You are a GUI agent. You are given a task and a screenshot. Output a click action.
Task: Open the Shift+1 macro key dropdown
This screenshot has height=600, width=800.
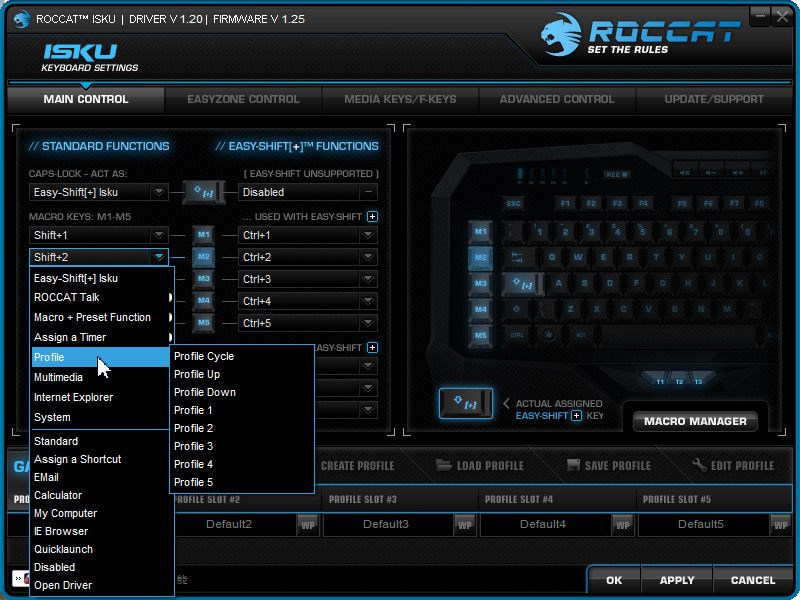(159, 235)
